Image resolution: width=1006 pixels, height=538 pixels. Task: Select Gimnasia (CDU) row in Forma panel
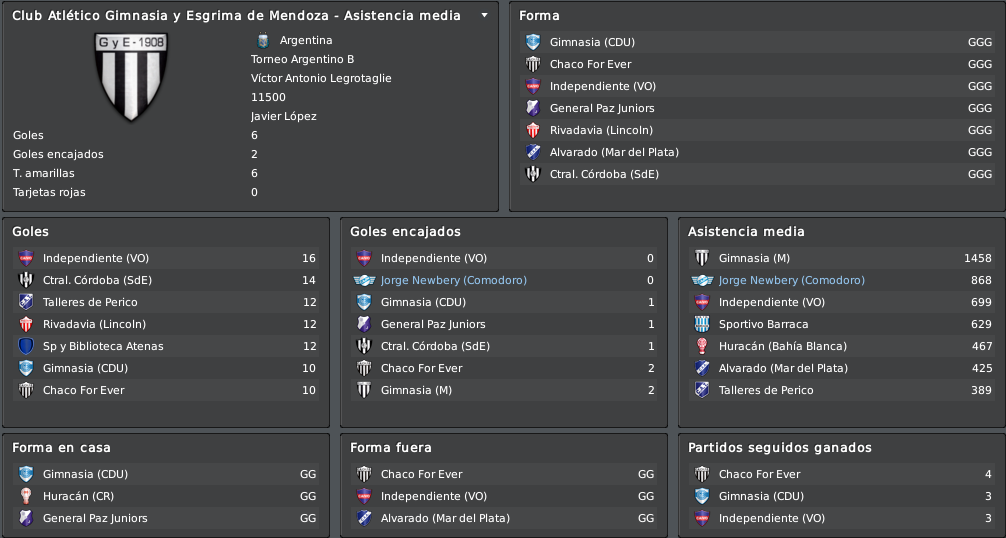[756, 42]
